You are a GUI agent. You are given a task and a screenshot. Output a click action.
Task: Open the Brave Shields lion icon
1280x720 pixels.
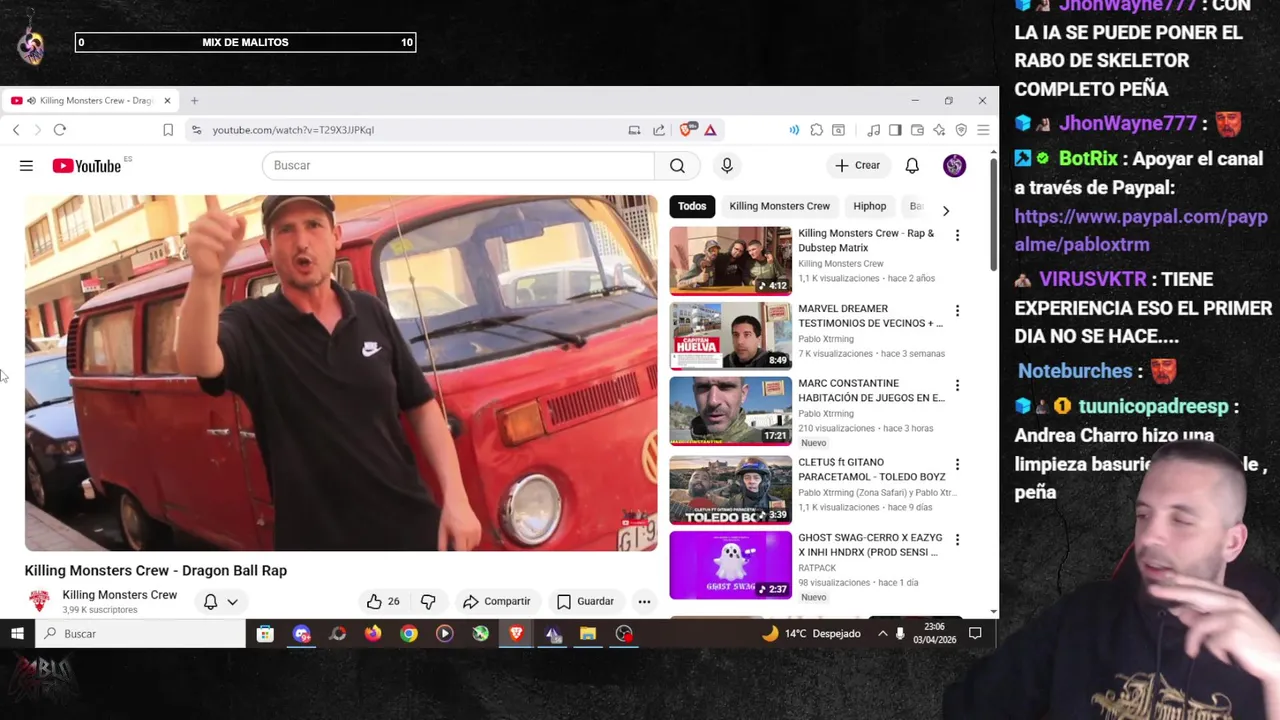point(687,130)
